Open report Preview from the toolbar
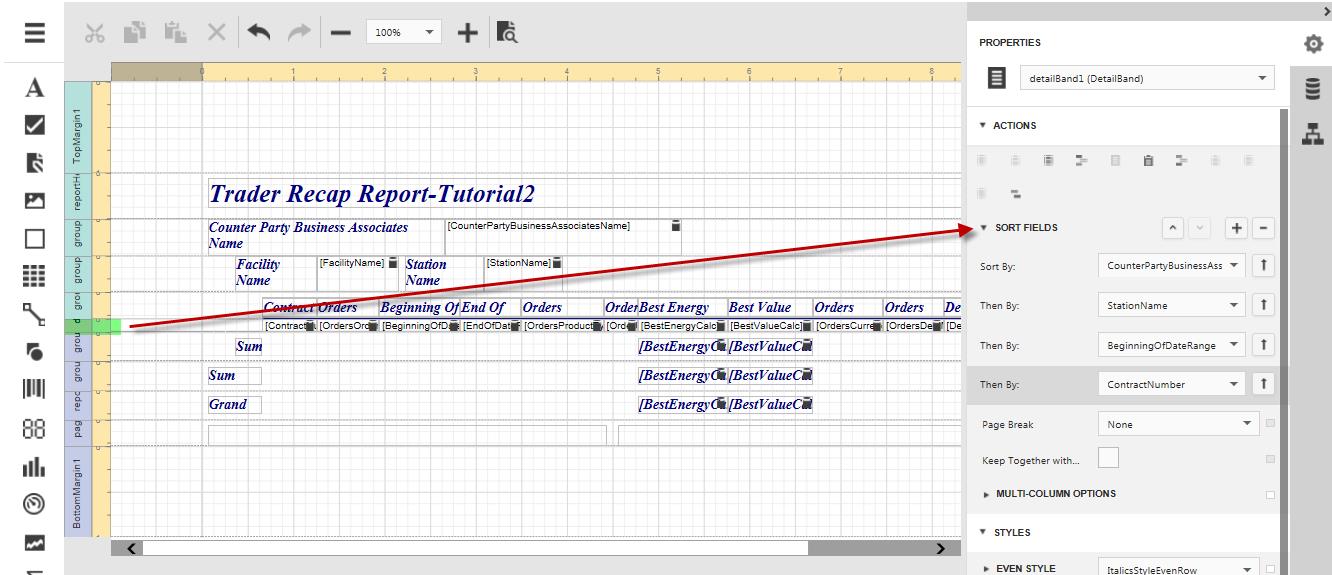The width and height of the screenshot is (1332, 575). point(507,32)
